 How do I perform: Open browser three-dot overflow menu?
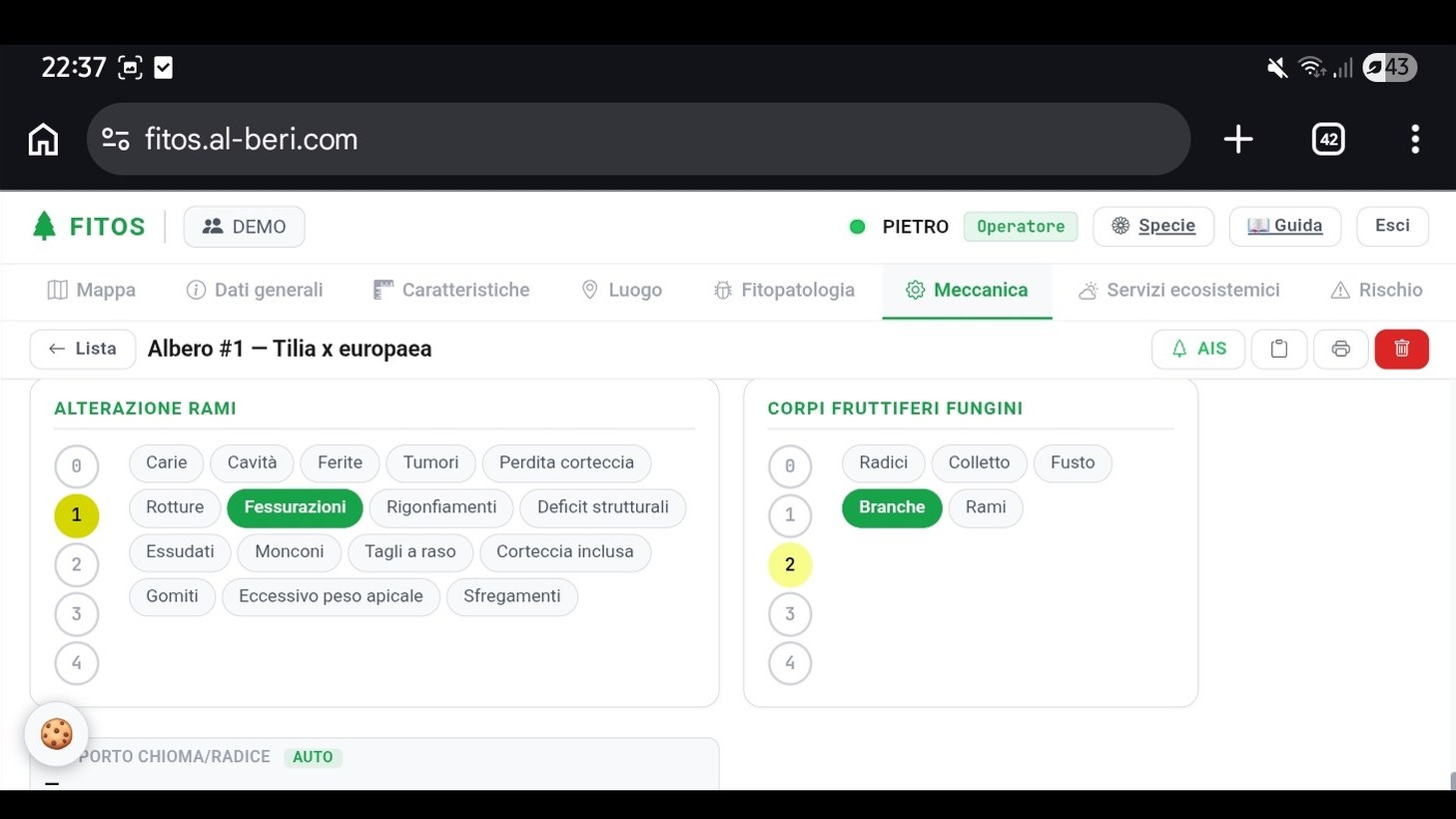pos(1415,139)
